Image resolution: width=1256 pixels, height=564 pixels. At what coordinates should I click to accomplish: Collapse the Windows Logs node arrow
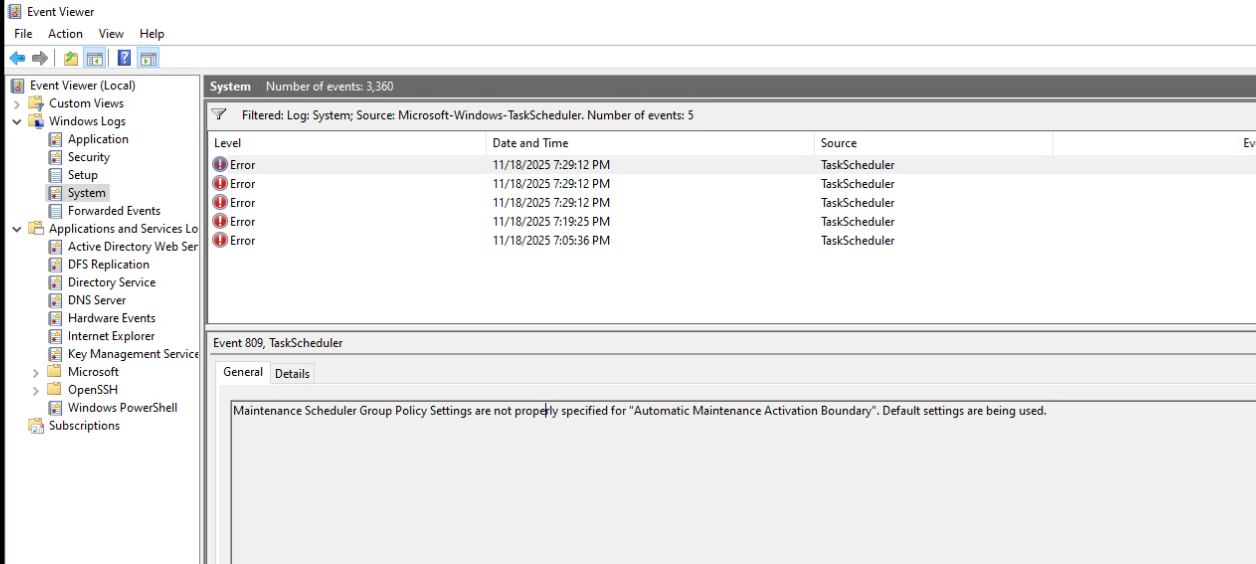(x=17, y=121)
